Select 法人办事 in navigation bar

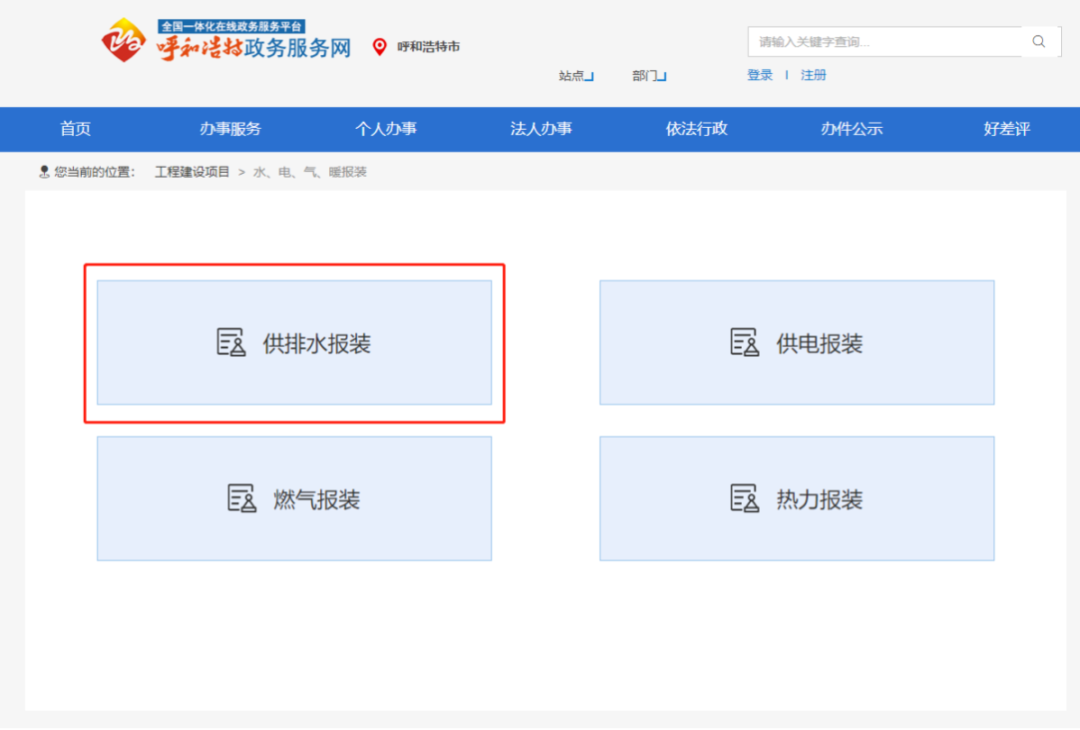pos(541,129)
